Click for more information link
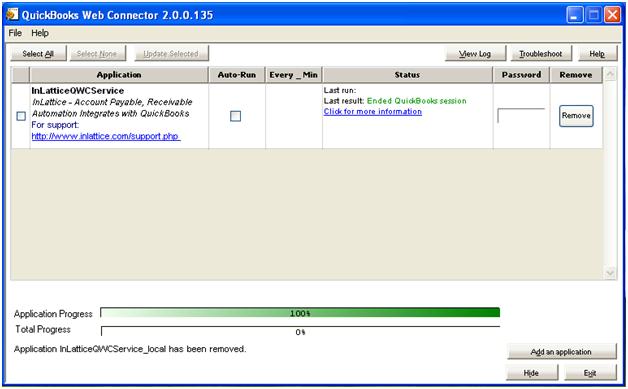Screen dimensions: 628x389 click(372, 111)
